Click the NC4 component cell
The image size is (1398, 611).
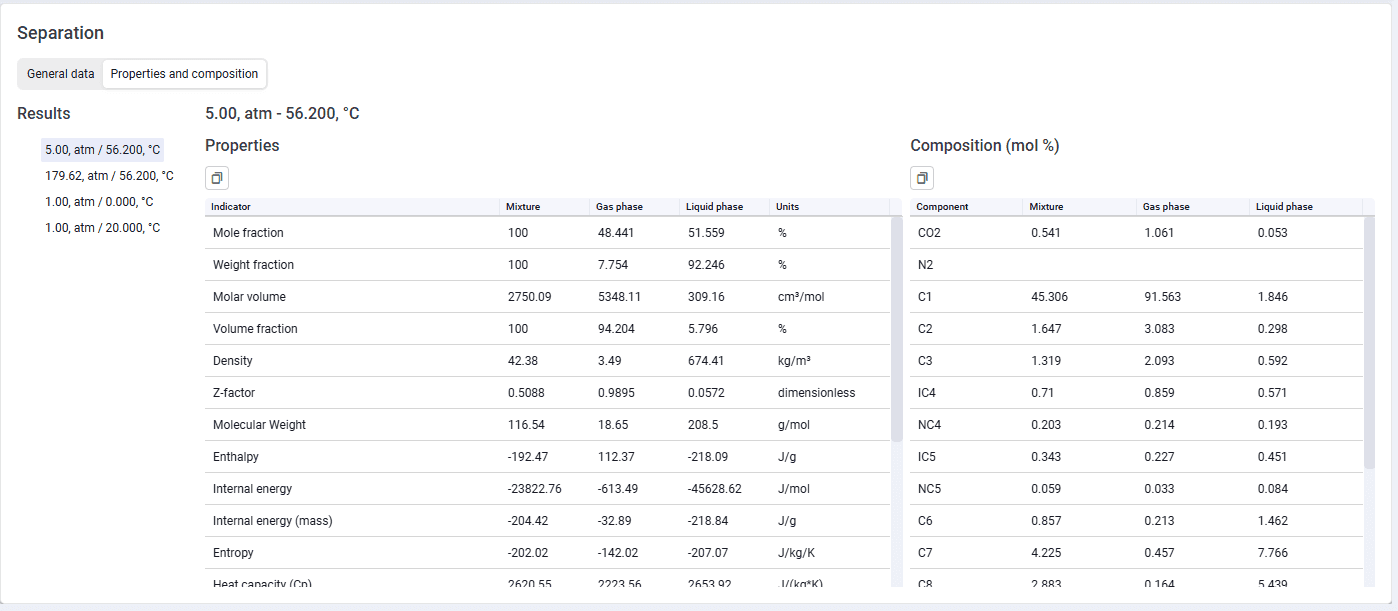(967, 425)
